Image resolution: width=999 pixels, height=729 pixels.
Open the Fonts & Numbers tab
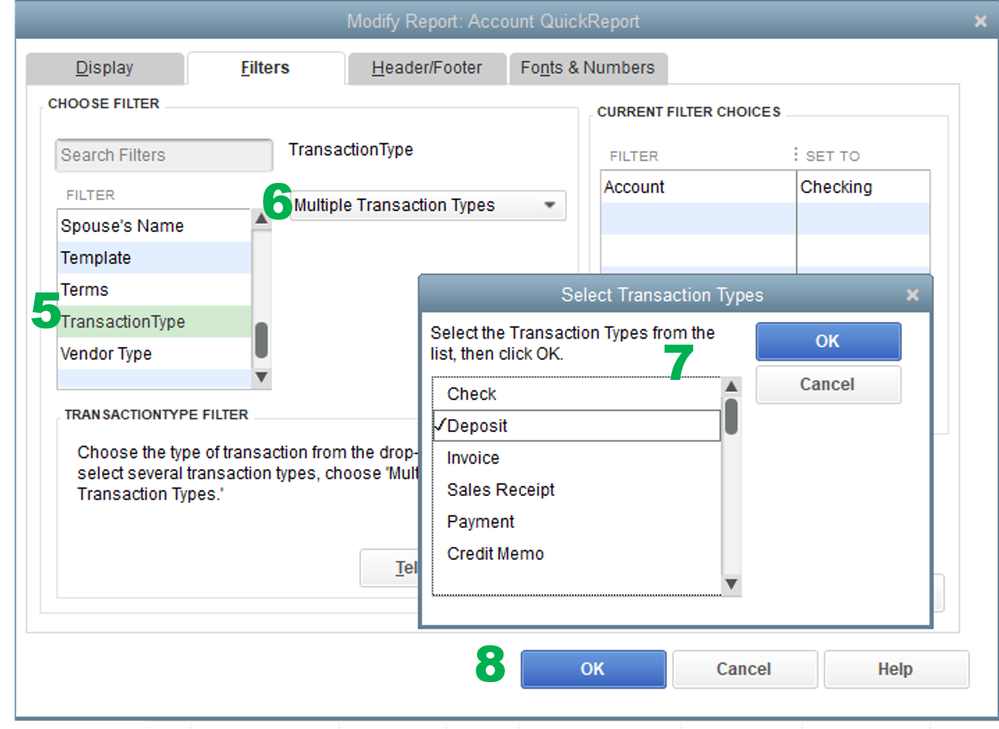[587, 68]
